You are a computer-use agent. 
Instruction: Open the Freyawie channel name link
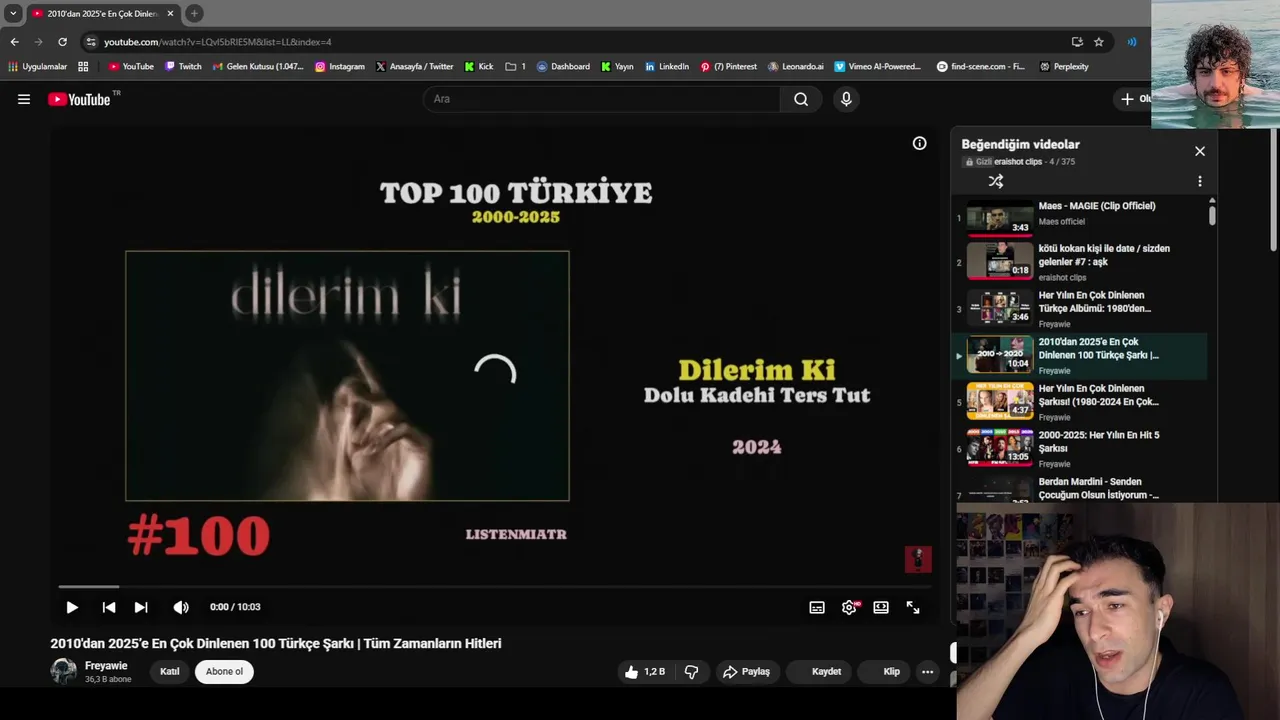[106, 666]
